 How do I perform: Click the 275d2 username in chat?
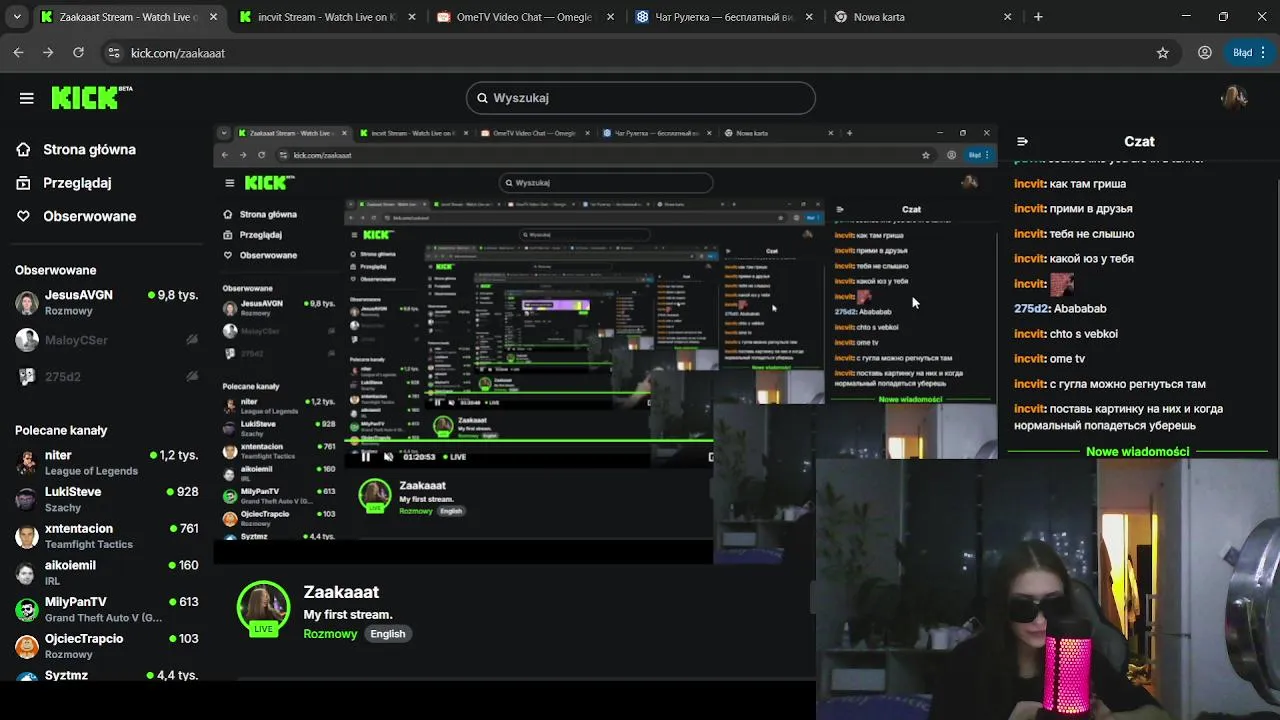pos(1032,309)
